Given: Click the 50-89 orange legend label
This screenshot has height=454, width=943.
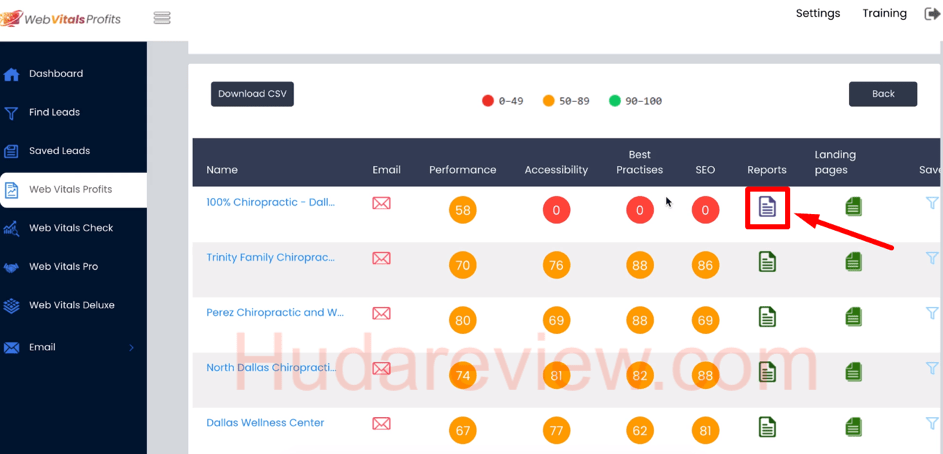Looking at the screenshot, I should click(x=574, y=102).
